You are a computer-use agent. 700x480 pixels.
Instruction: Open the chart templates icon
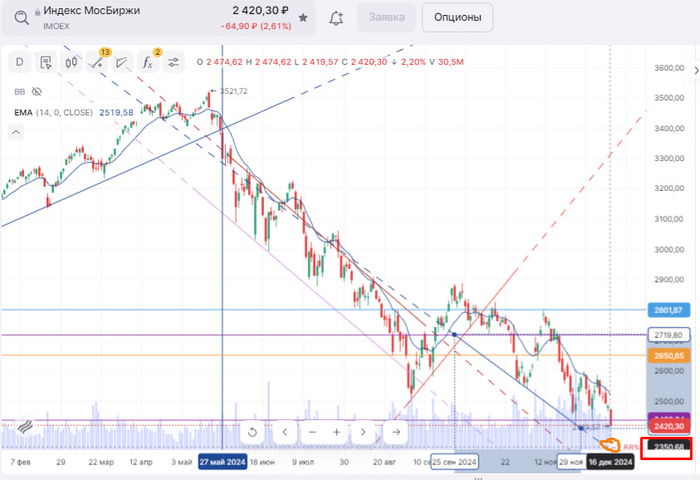pos(46,63)
